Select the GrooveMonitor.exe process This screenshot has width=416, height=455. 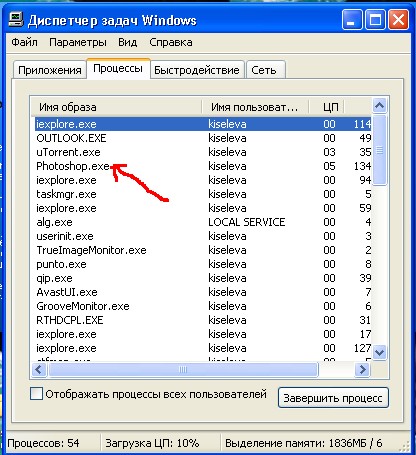click(203, 306)
